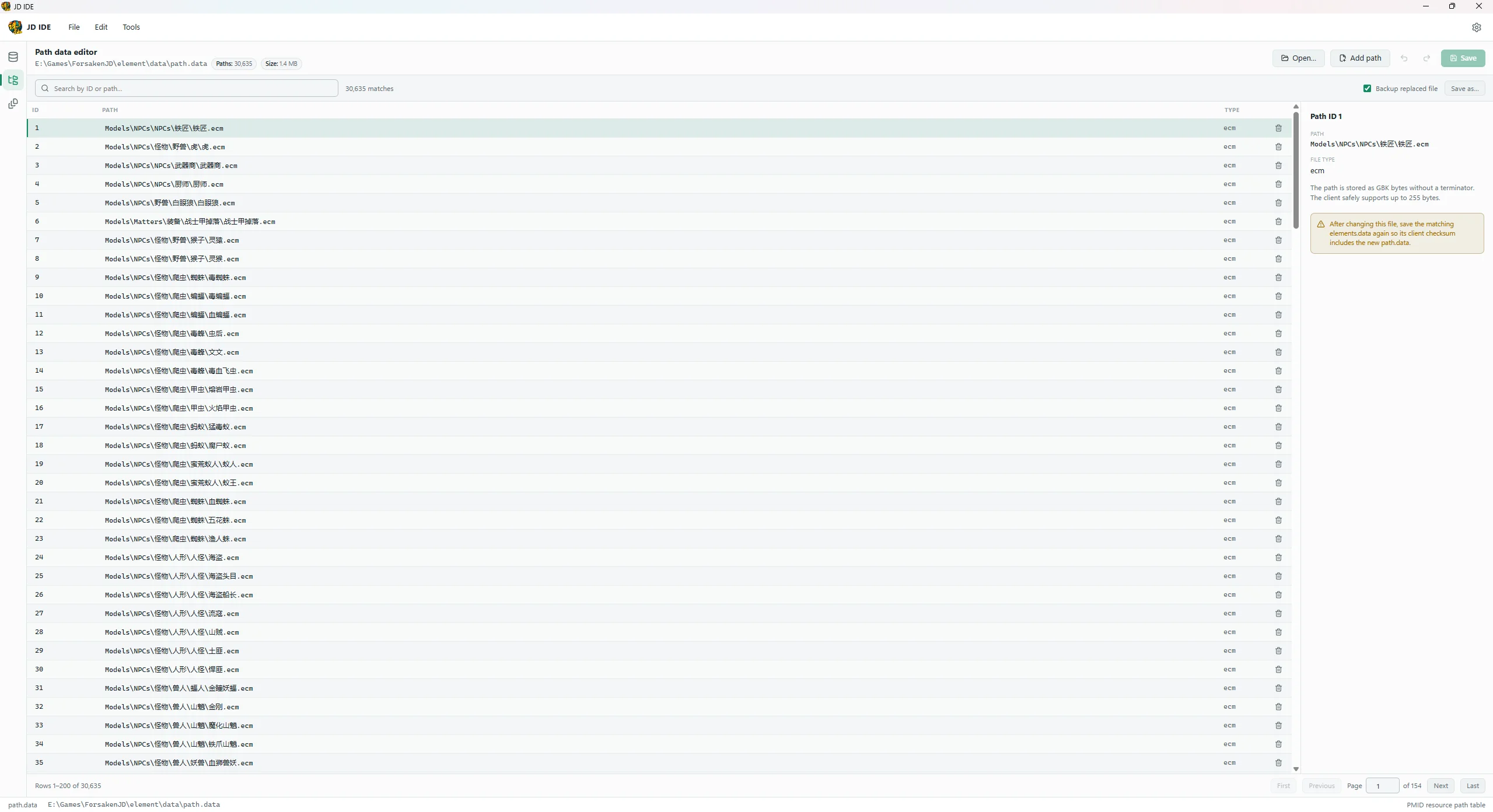Click the table scrollbar down arrow

pyautogui.click(x=1296, y=769)
